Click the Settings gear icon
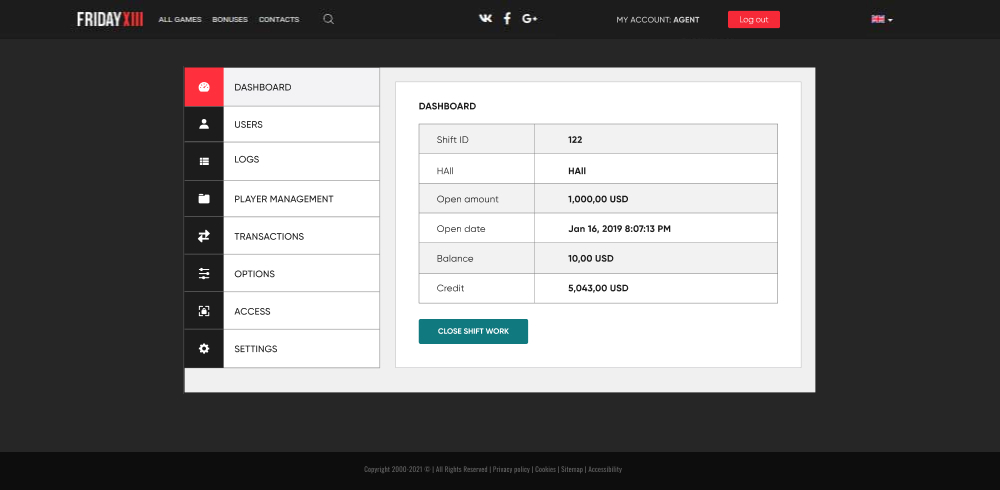This screenshot has height=490, width=1000. (204, 349)
